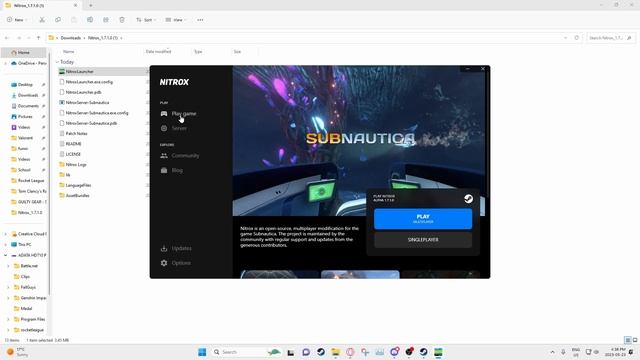Click the microphone icon in system tray
Image resolution: width=640 pixels, height=360 pixels.
(563, 352)
